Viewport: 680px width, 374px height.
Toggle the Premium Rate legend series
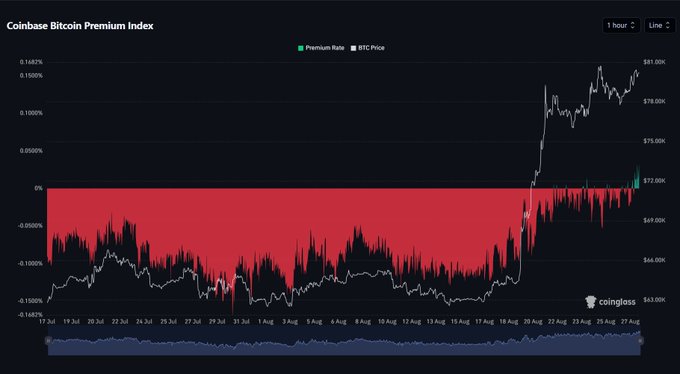point(321,48)
